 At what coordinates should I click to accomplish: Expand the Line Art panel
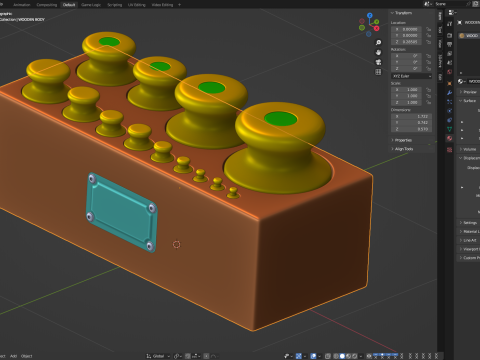click(468, 240)
